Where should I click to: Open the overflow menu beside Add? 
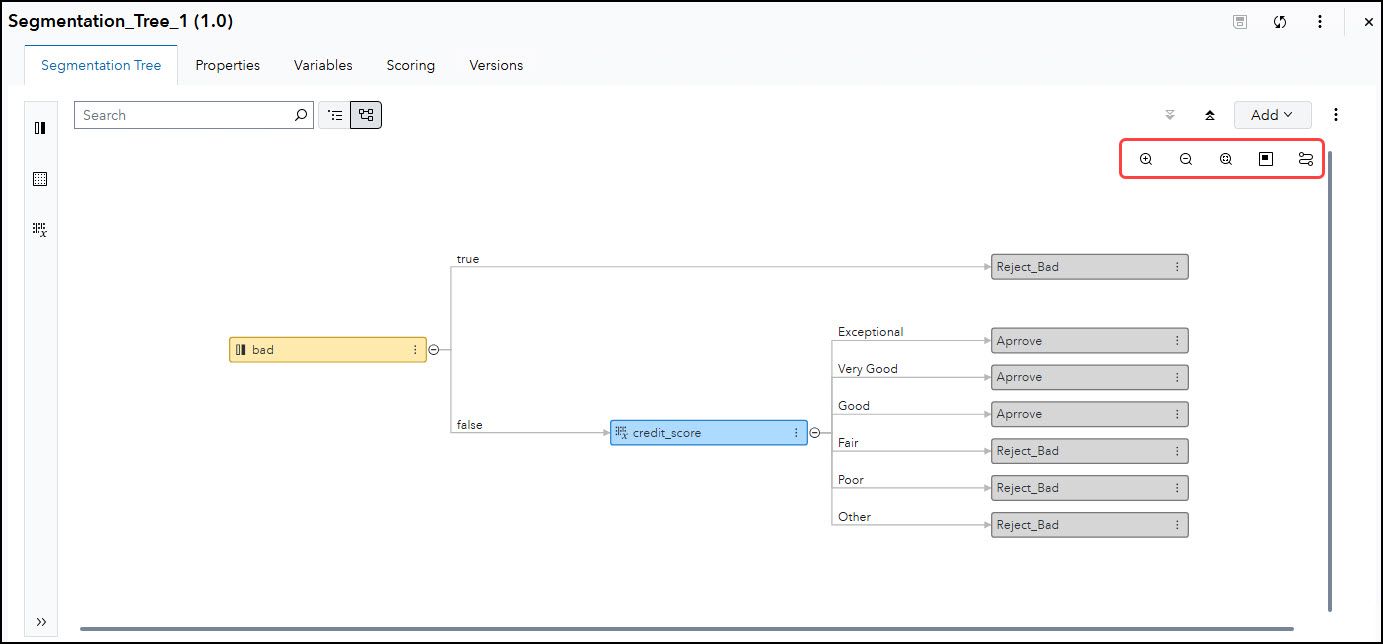1336,114
